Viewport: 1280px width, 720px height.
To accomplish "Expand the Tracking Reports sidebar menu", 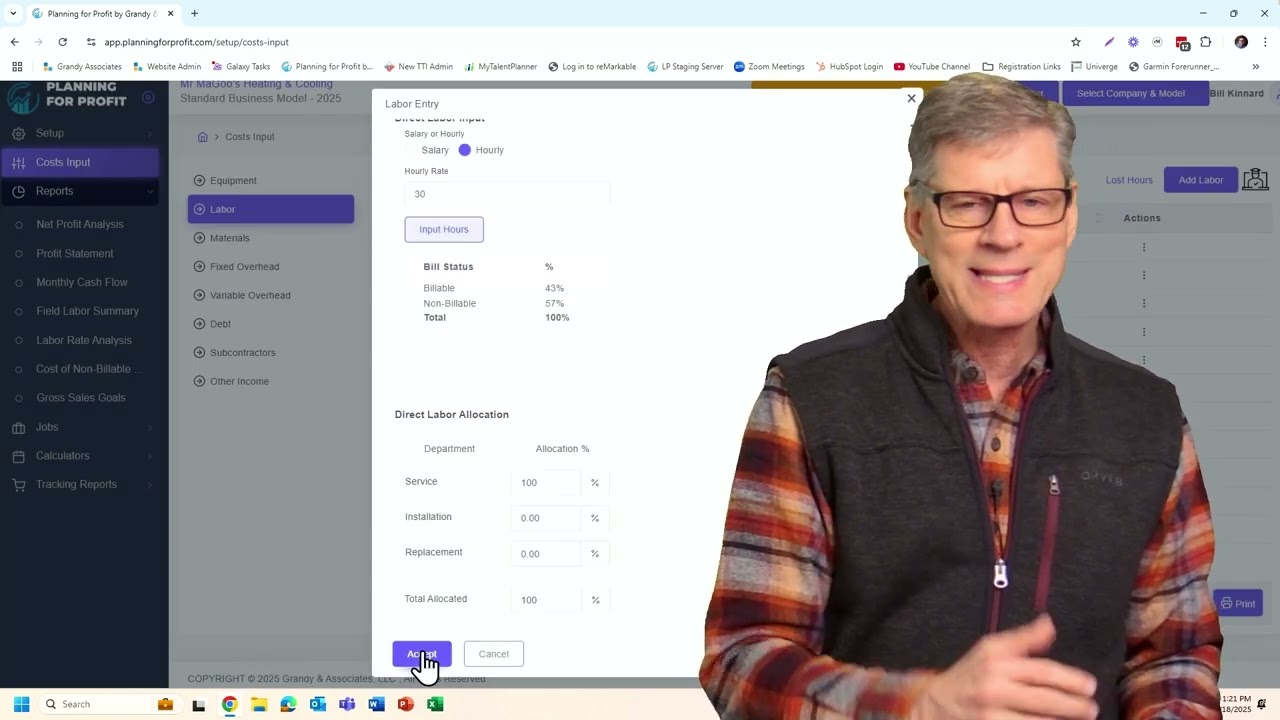I will click(82, 484).
